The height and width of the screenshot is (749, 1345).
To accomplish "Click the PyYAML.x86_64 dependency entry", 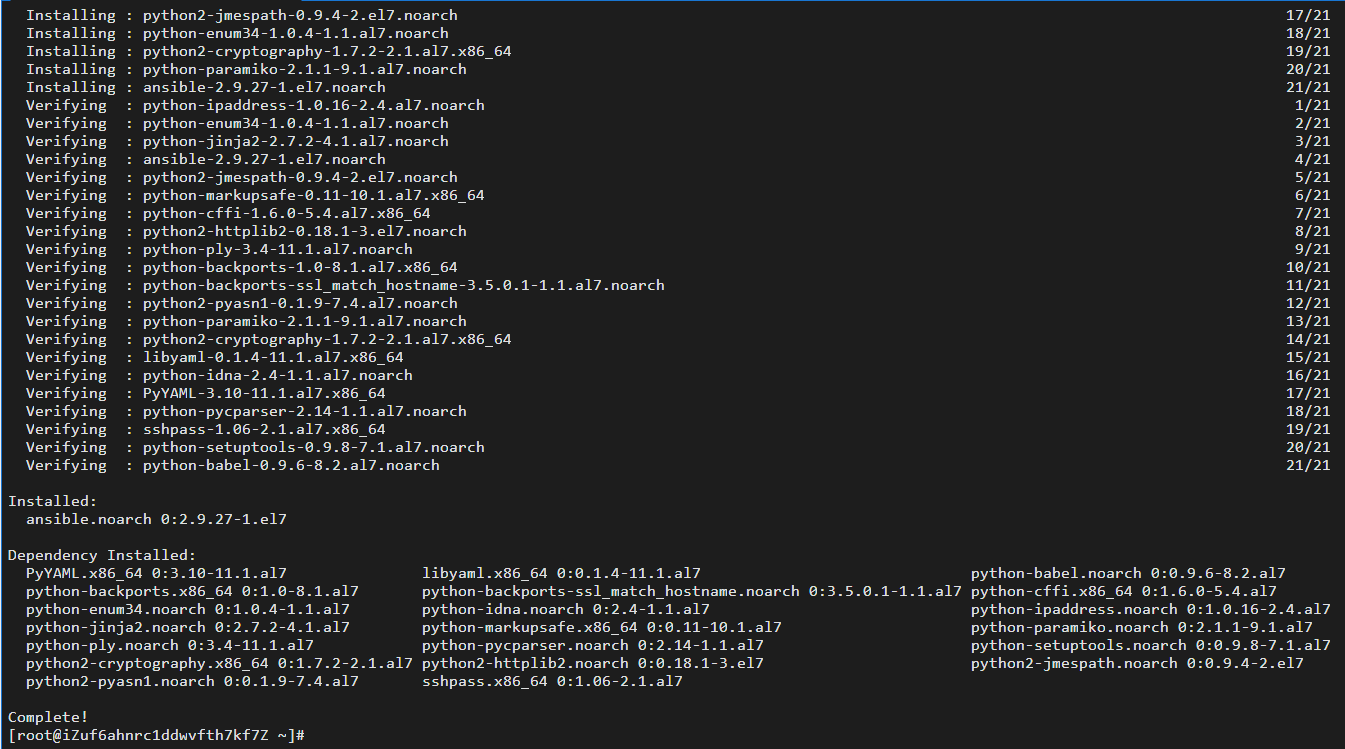I will click(x=156, y=573).
